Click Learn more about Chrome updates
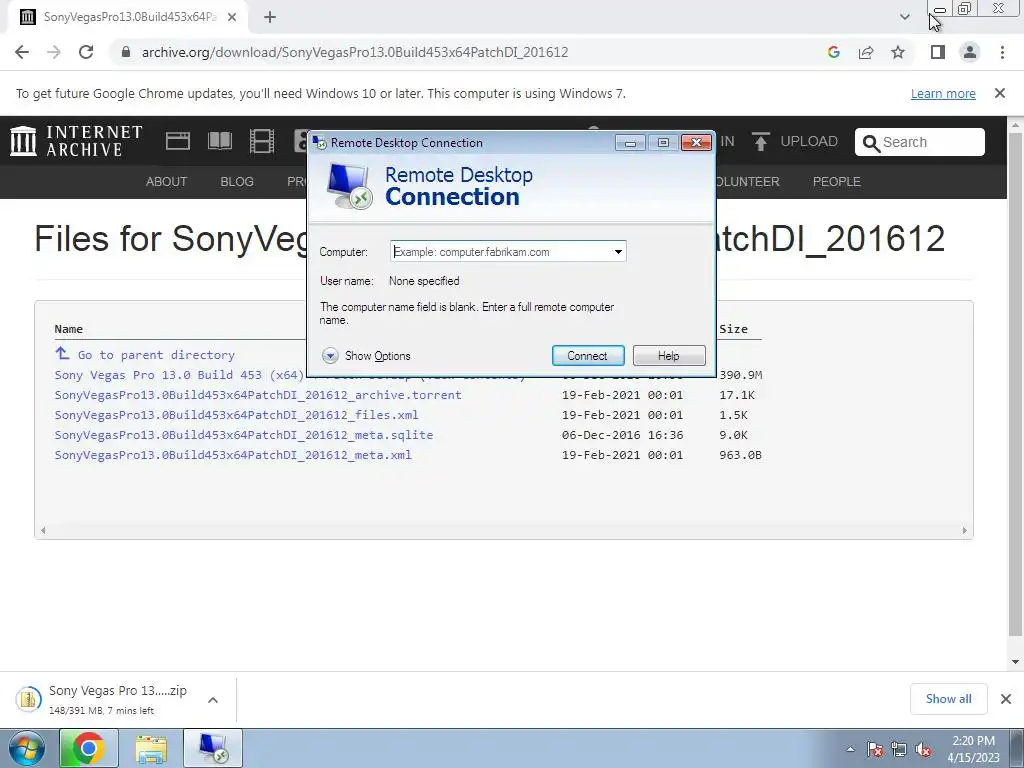This screenshot has width=1024, height=768. [x=943, y=93]
